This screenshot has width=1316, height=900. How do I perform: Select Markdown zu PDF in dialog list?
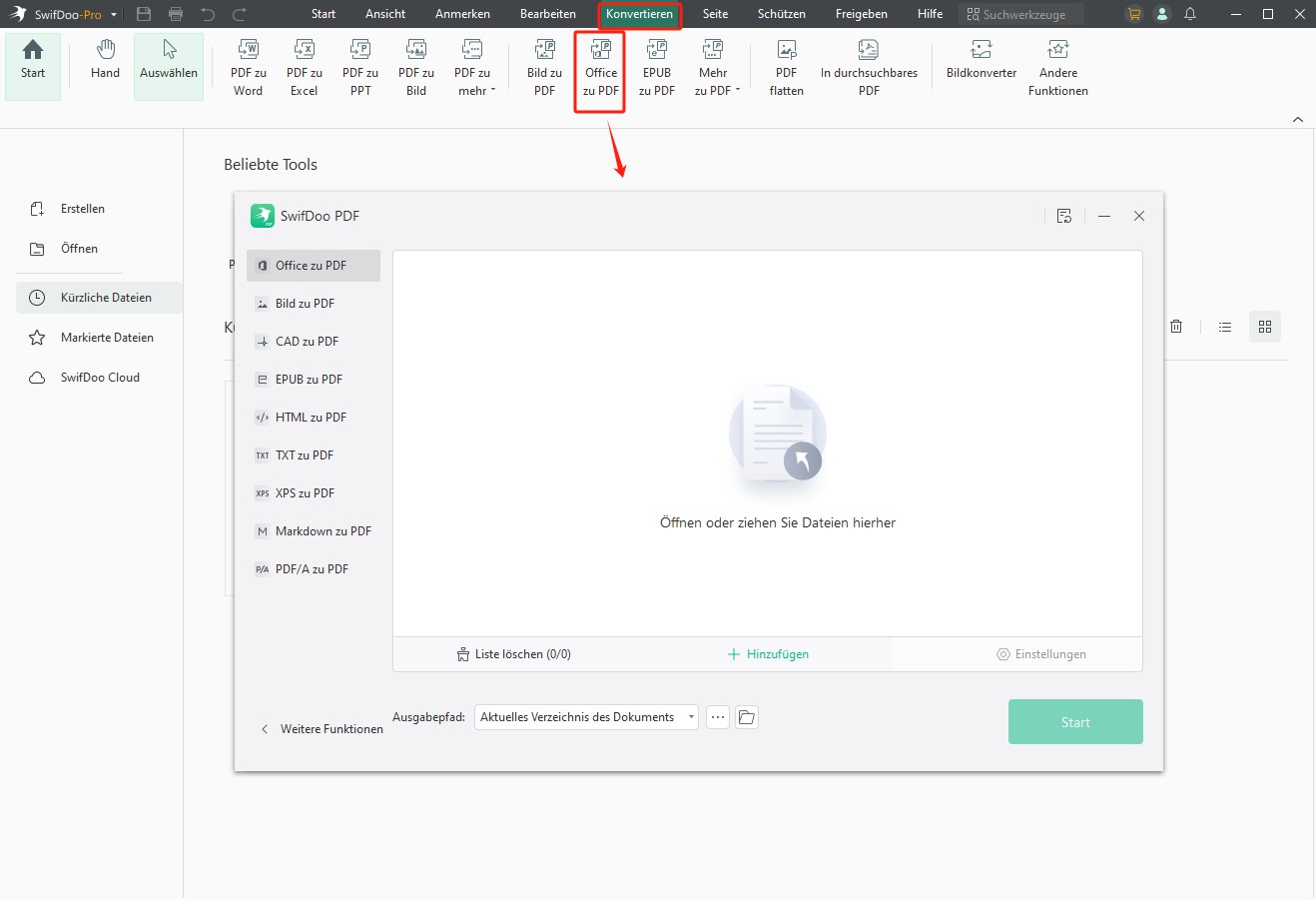point(314,531)
